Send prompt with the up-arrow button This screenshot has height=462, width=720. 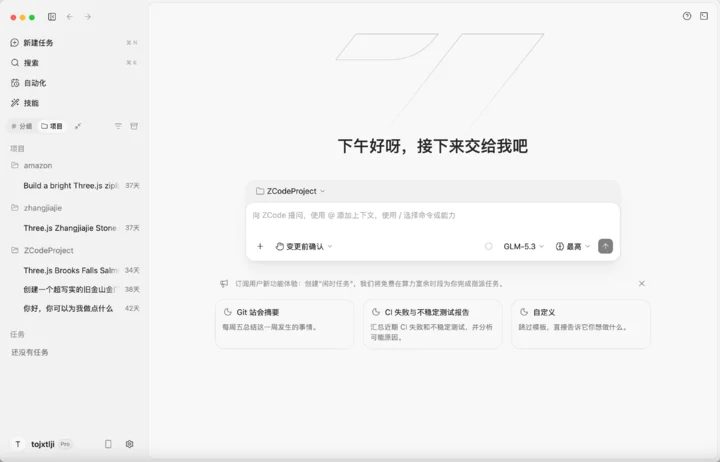(x=606, y=247)
